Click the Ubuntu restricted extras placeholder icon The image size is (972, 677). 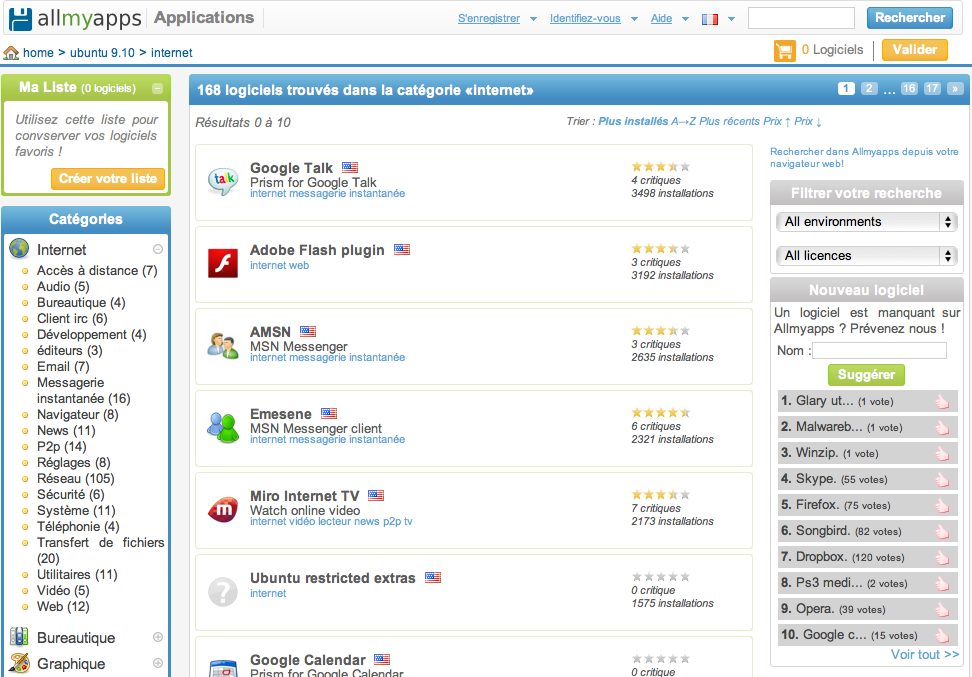click(x=223, y=591)
